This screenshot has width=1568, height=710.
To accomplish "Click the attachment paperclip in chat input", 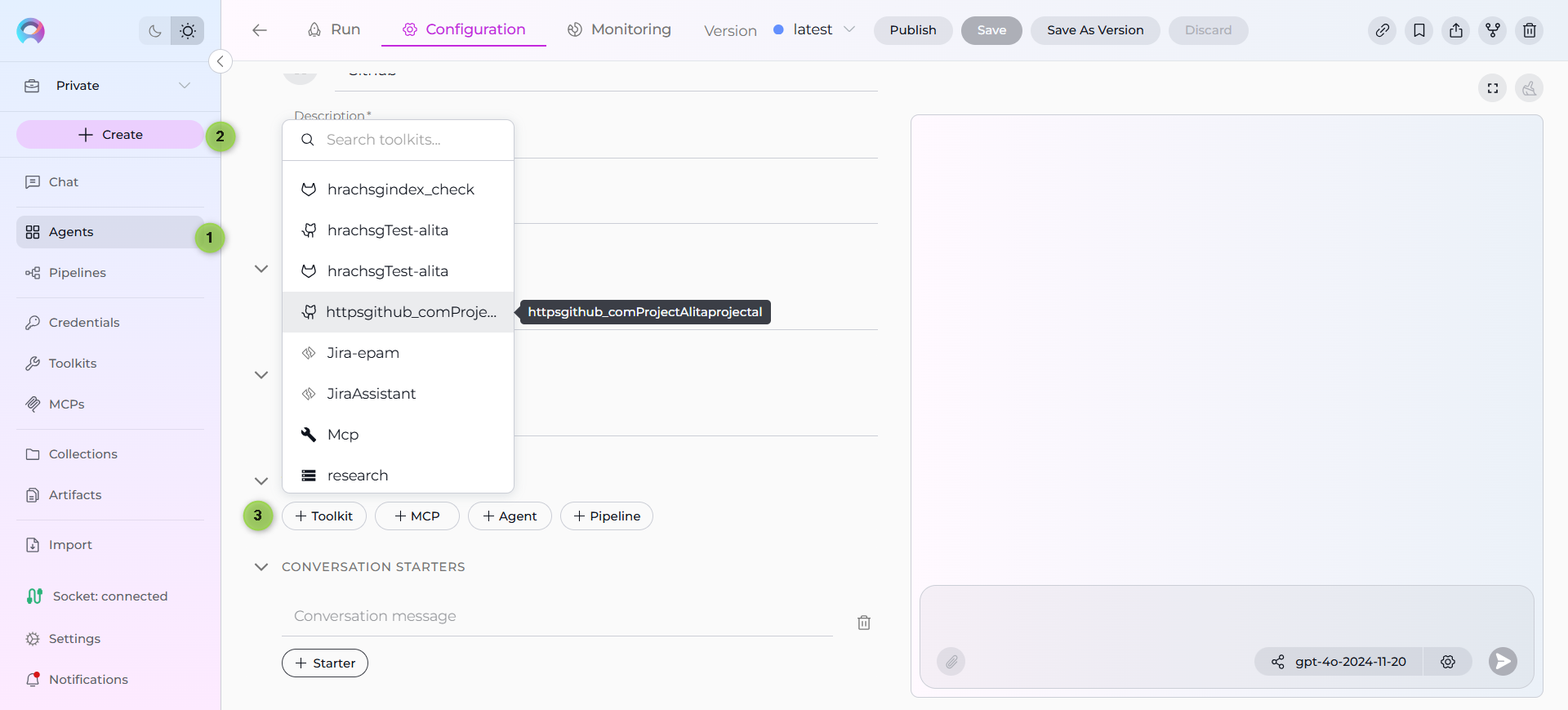I will [951, 662].
